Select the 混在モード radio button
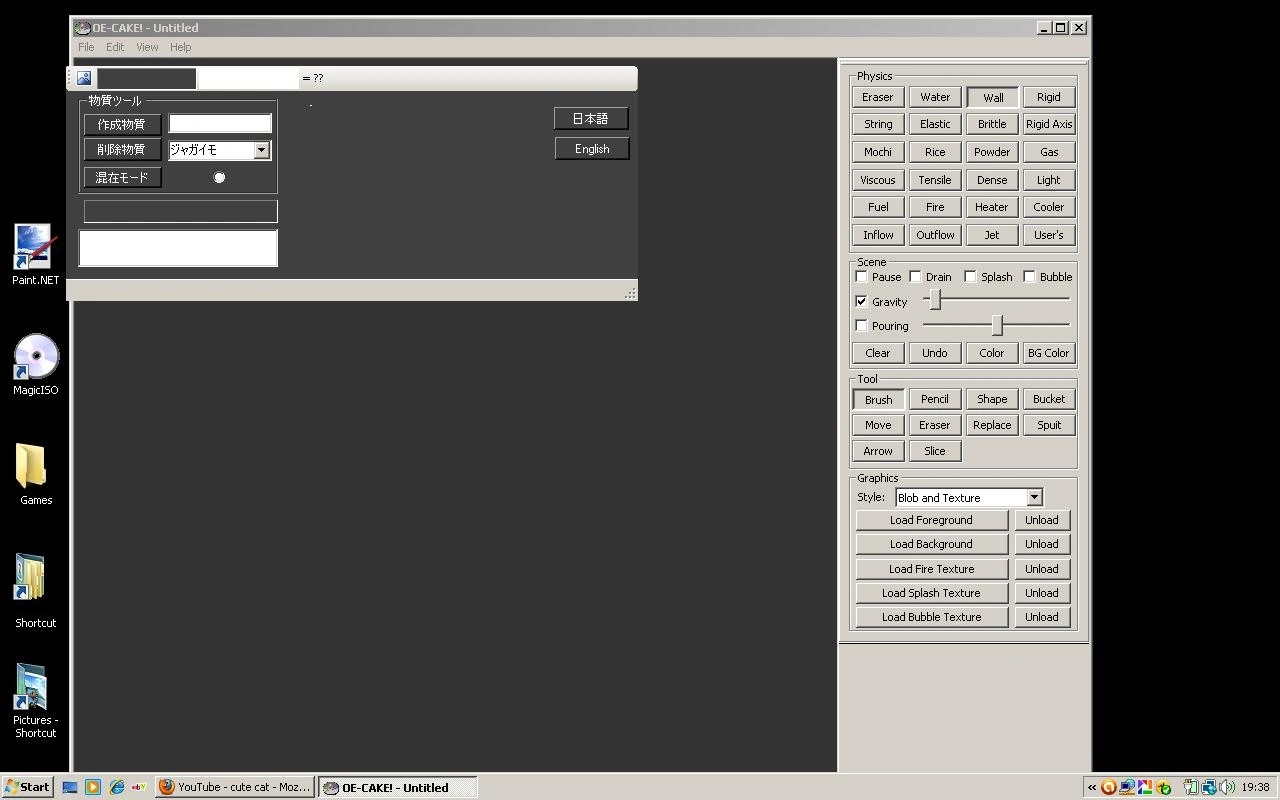1280x800 pixels. pyautogui.click(x=219, y=178)
